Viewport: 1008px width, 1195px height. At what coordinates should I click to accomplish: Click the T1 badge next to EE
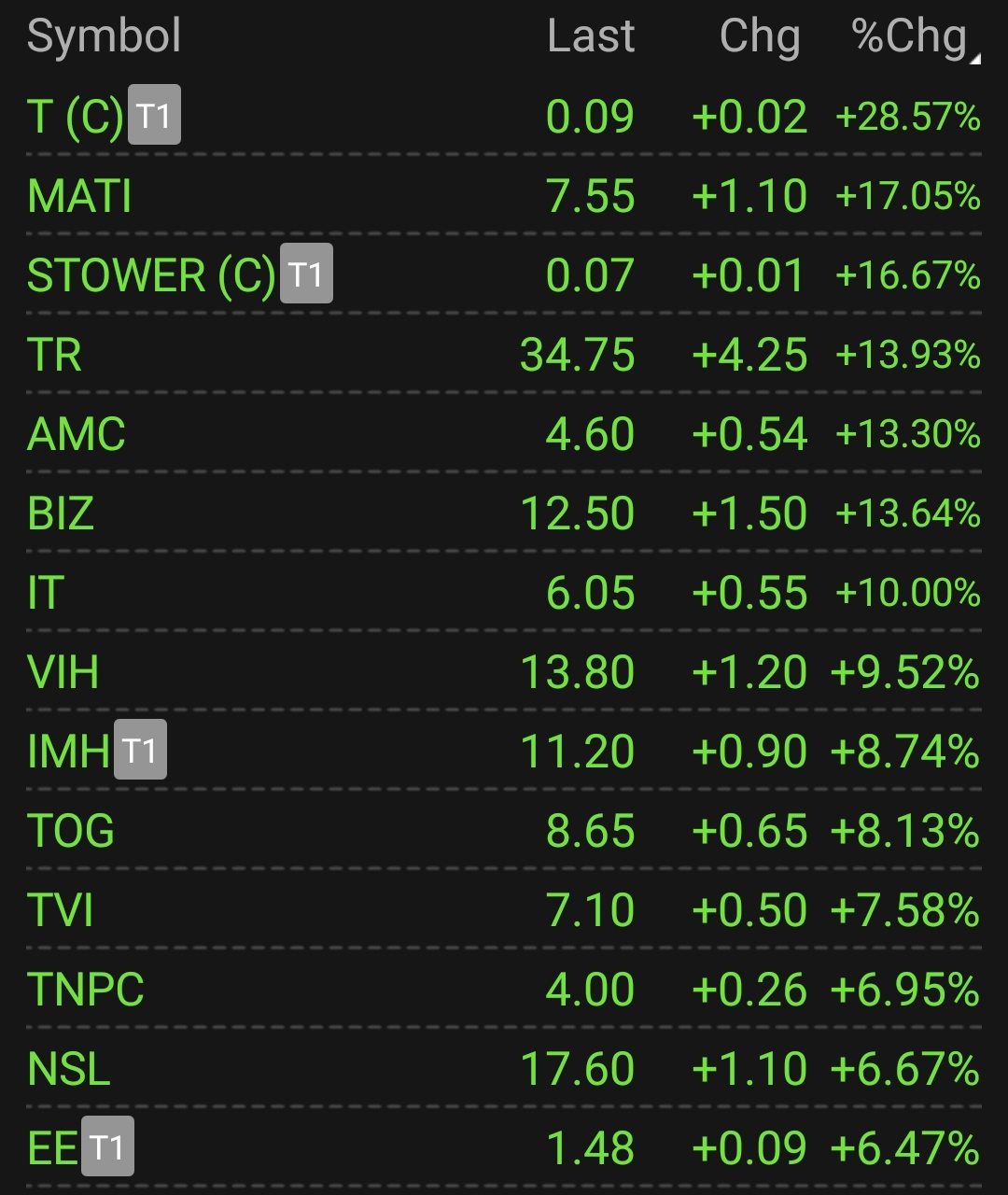click(107, 1146)
